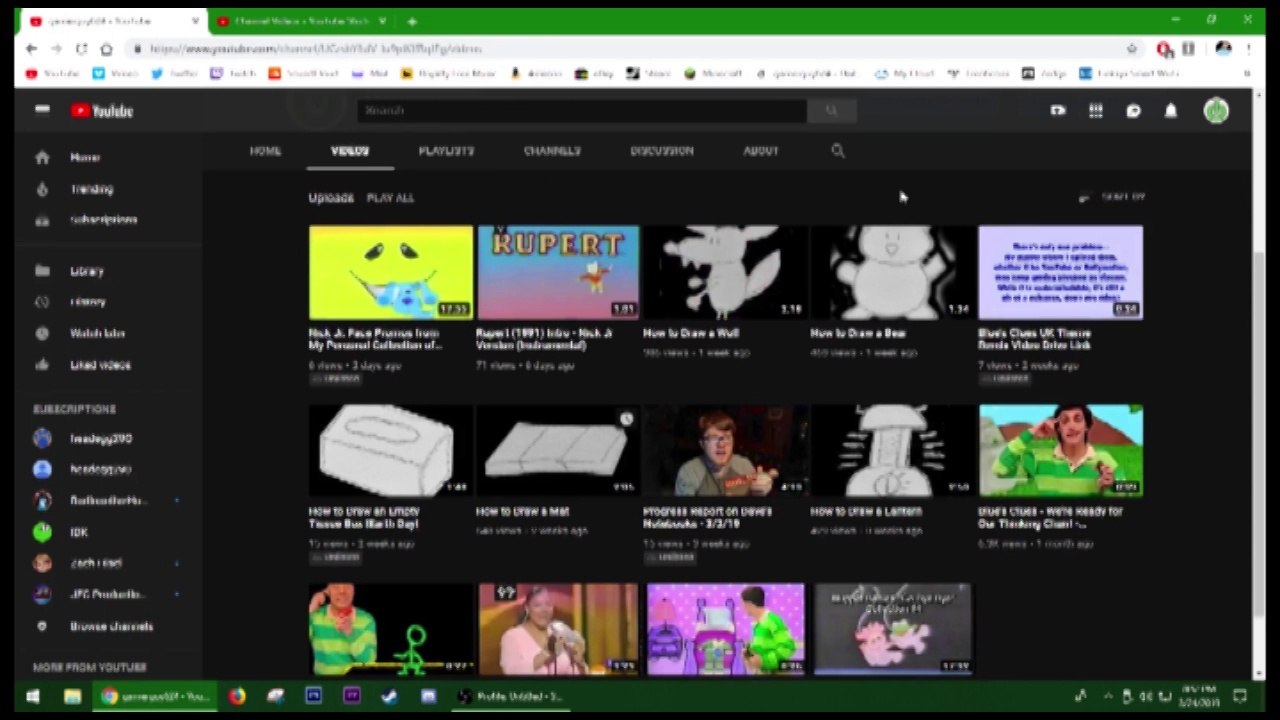Open a new Chrome tab
Viewport: 1280px width, 720px height.
click(412, 21)
